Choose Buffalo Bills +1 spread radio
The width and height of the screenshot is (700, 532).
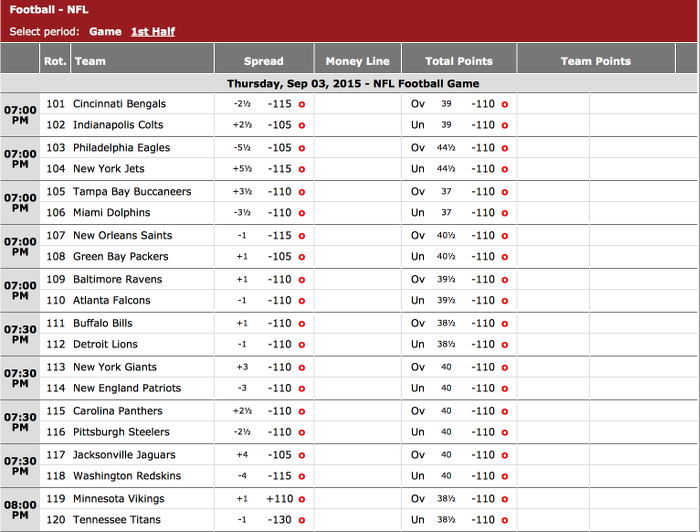[302, 324]
